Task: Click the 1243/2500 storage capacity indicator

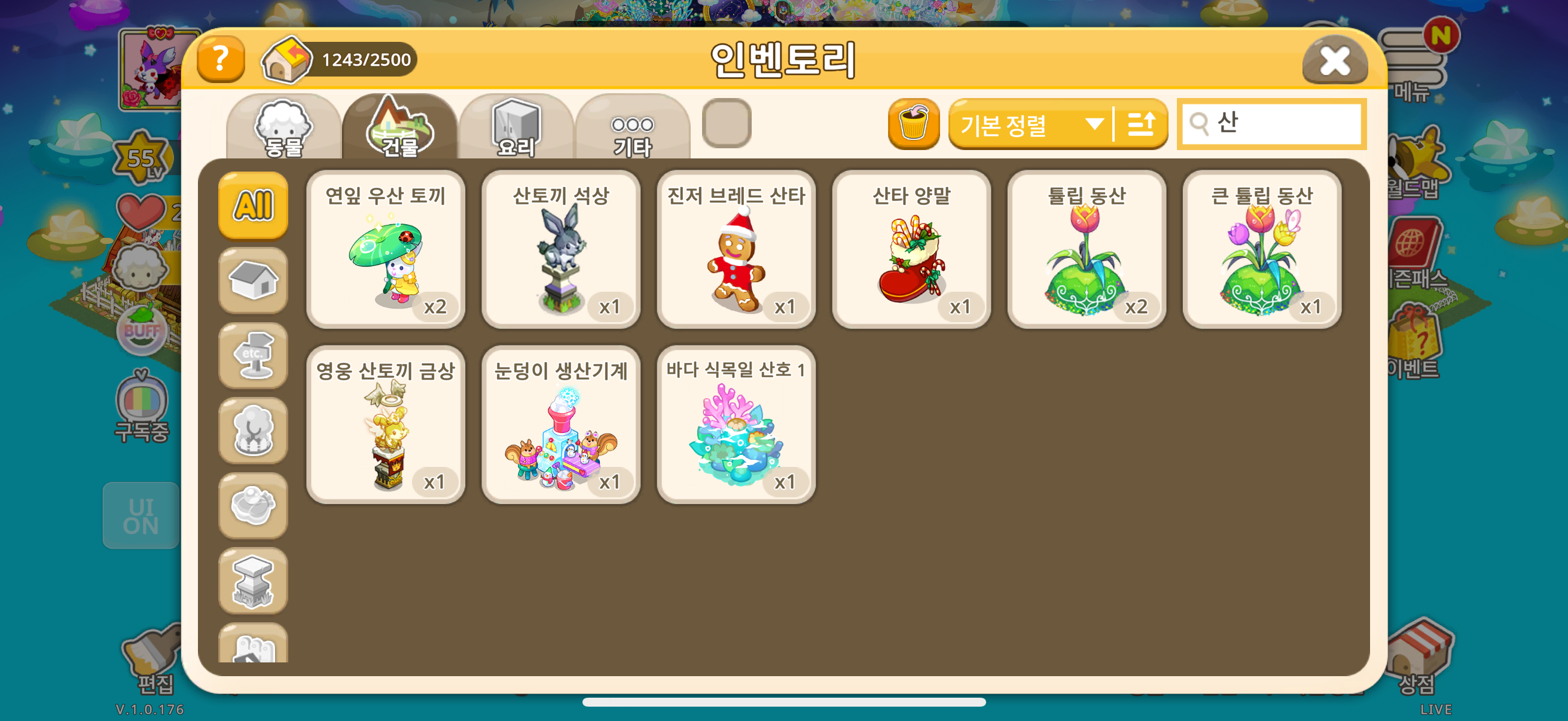Action: point(340,60)
